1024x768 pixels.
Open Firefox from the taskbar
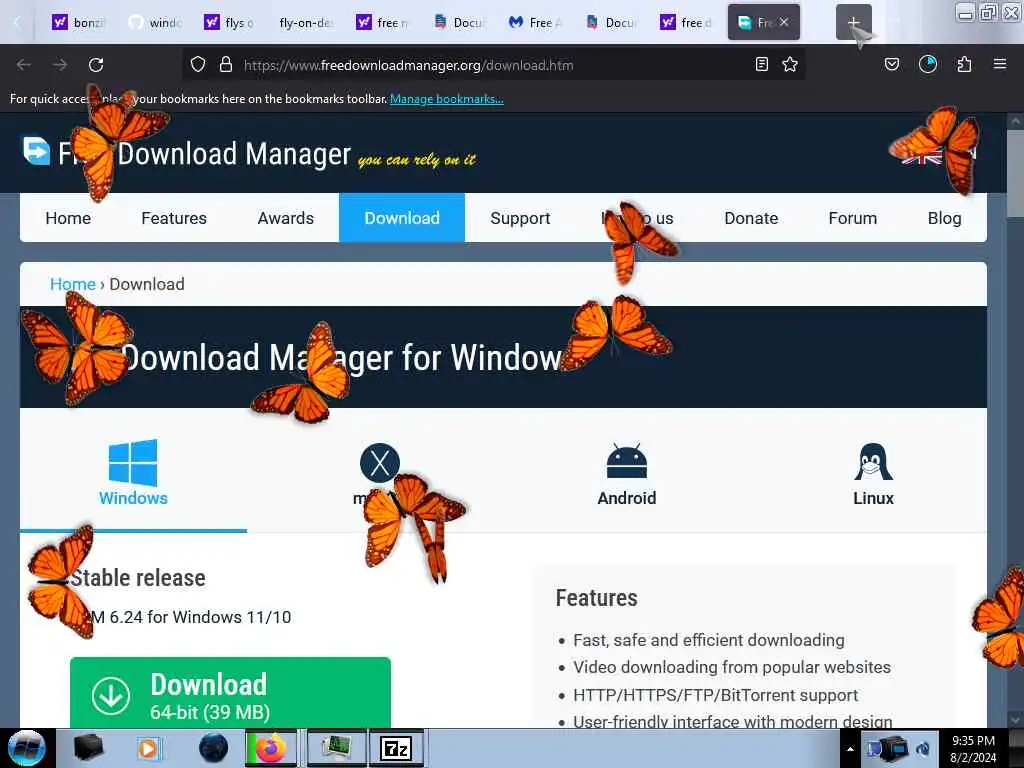[270, 748]
